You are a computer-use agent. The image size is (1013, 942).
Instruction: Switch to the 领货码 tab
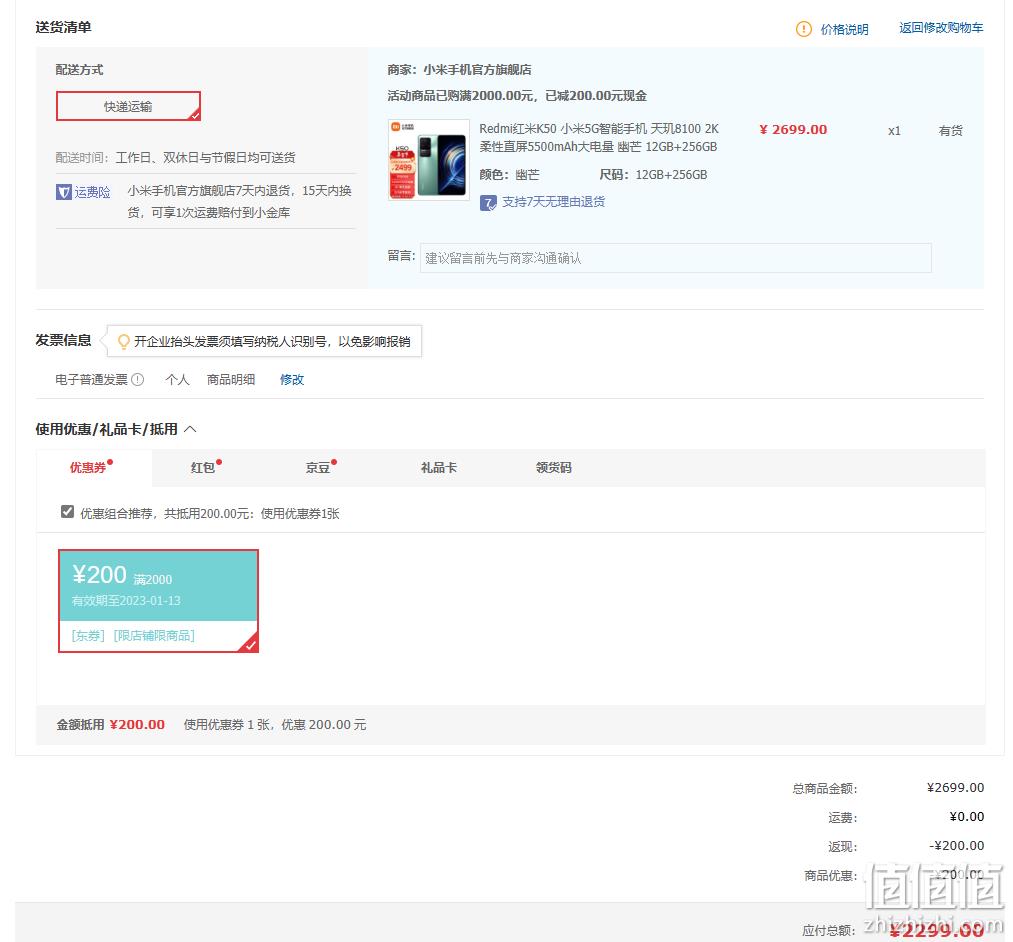554,467
